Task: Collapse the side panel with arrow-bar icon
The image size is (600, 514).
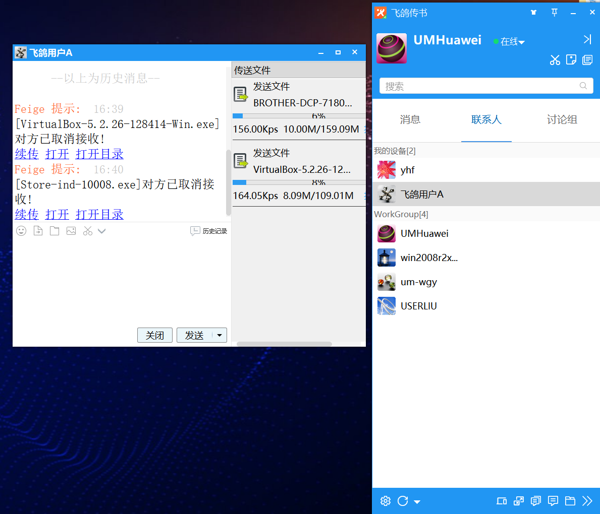Action: 587,39
